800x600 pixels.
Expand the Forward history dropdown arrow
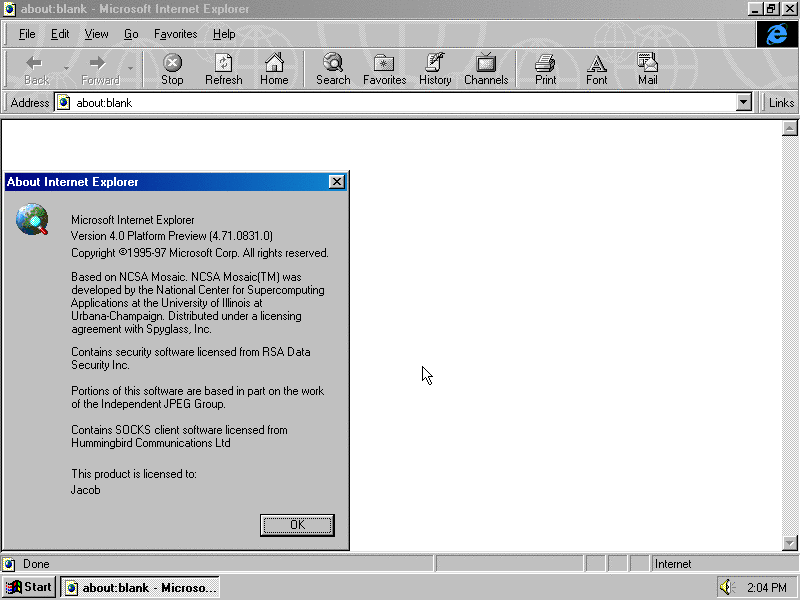(x=131, y=68)
